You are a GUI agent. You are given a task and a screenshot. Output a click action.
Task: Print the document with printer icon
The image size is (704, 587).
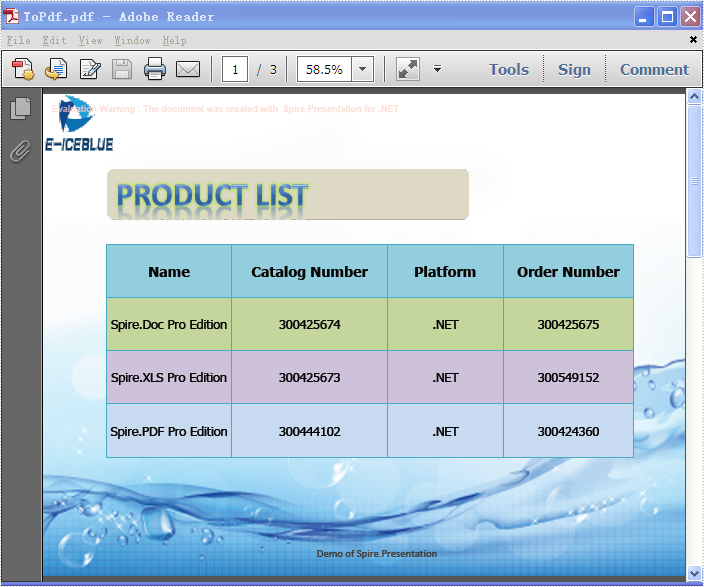pos(155,69)
